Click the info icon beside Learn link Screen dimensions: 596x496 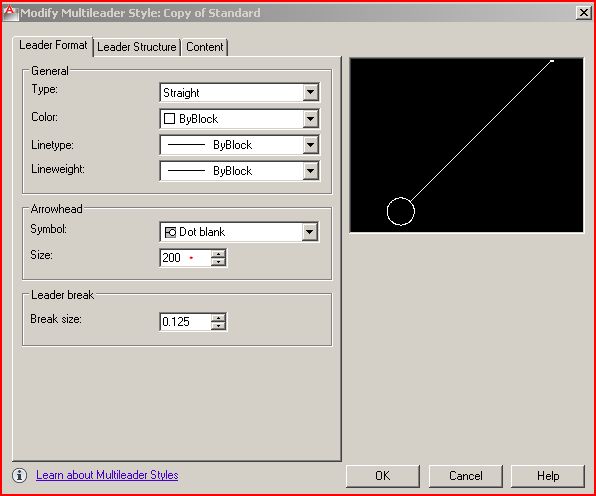[19, 475]
